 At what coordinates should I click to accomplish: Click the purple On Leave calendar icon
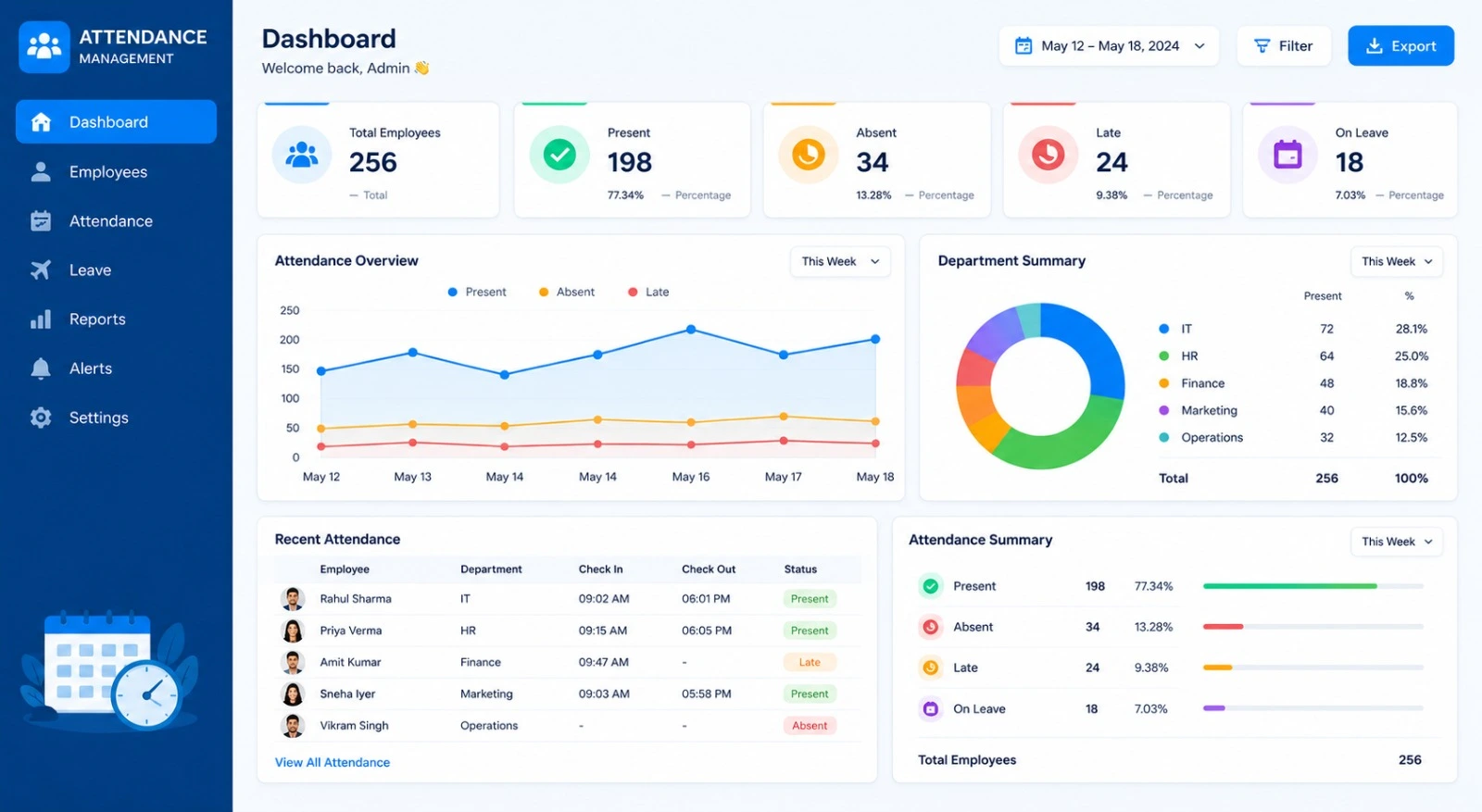click(1287, 155)
